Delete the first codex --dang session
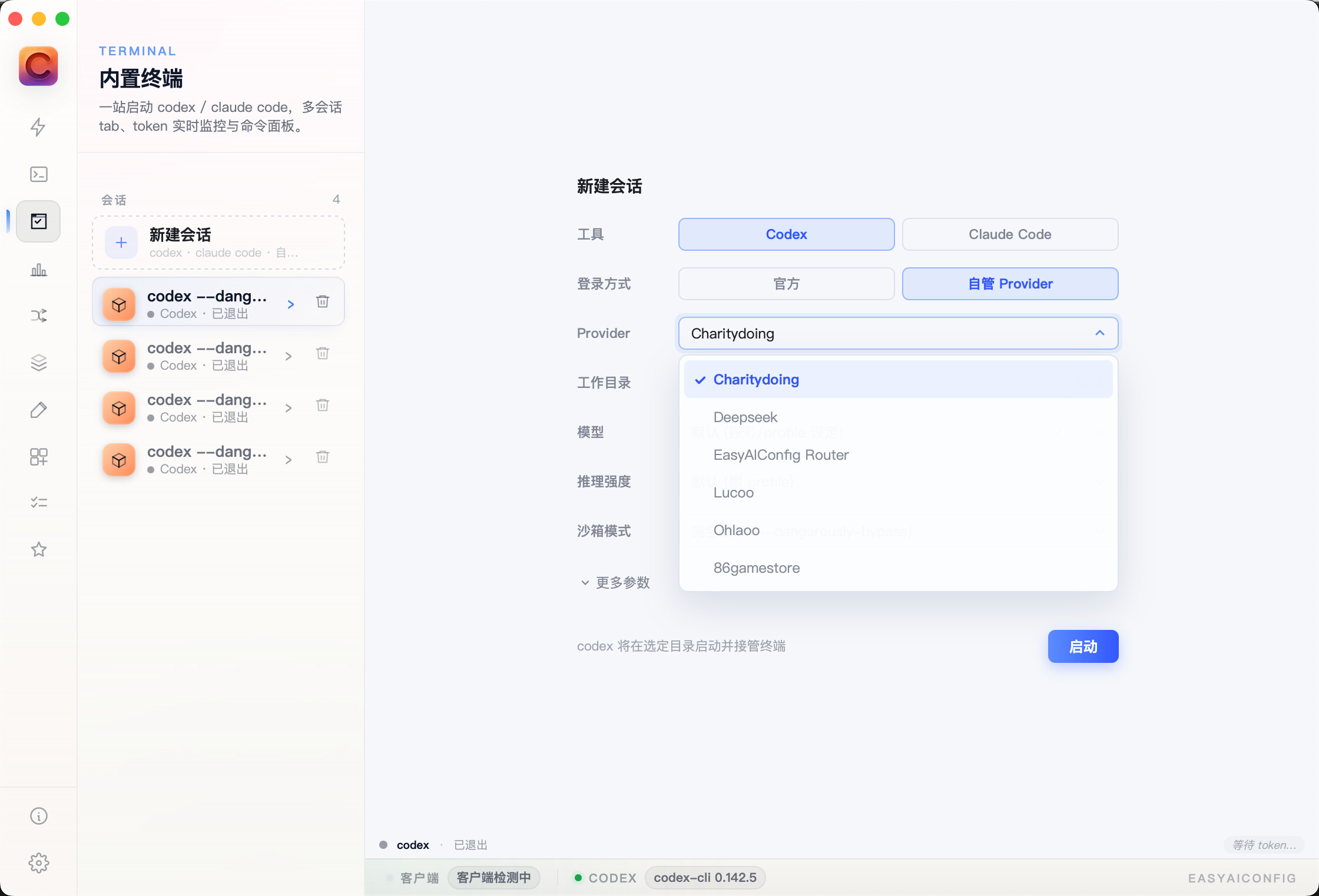1319x896 pixels. coord(323,302)
